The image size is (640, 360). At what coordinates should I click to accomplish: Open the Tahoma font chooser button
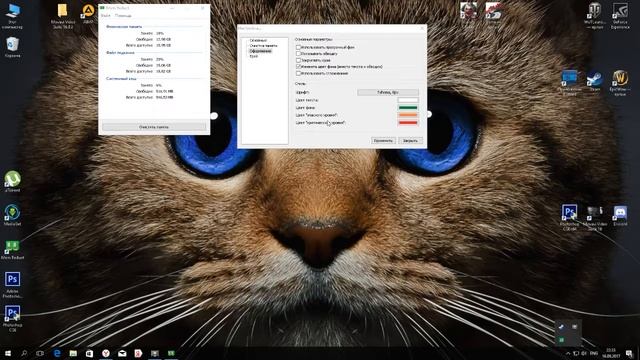[x=388, y=92]
